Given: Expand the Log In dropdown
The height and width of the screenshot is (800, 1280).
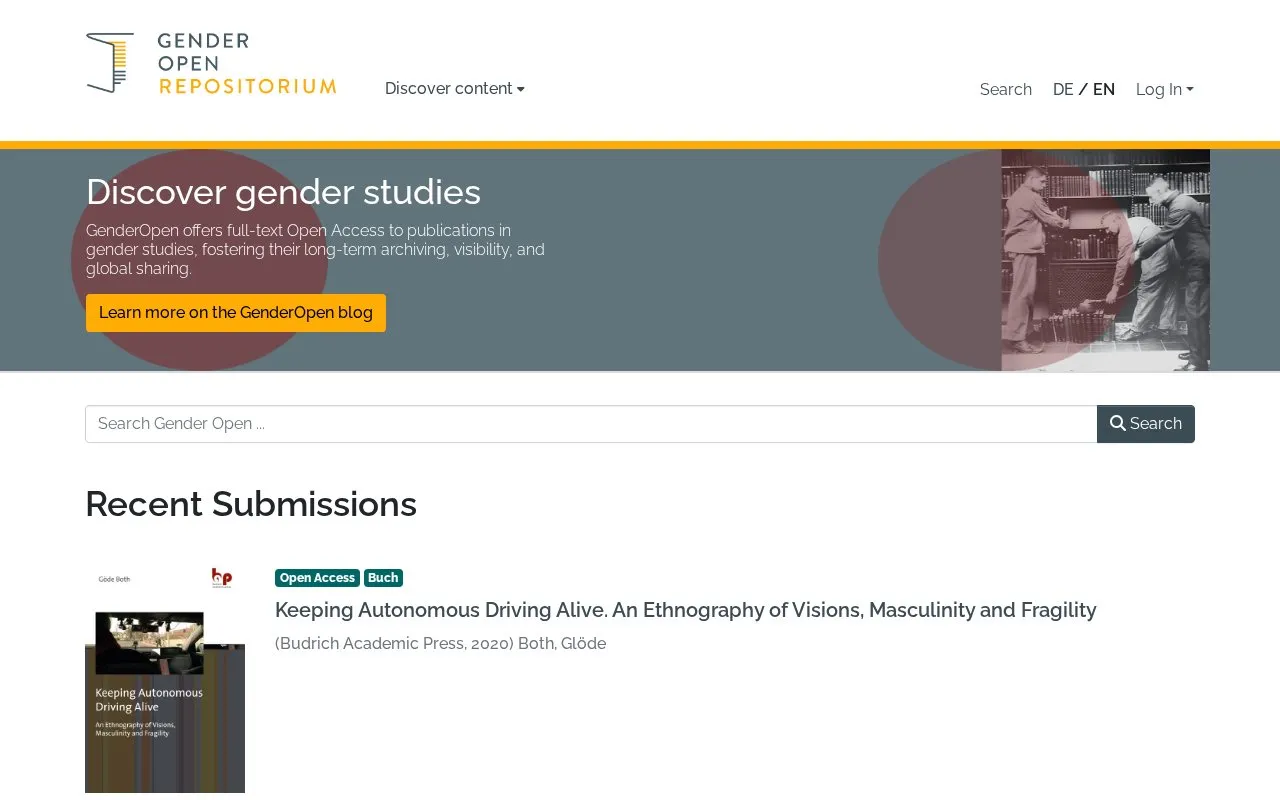Looking at the screenshot, I should [x=1165, y=90].
